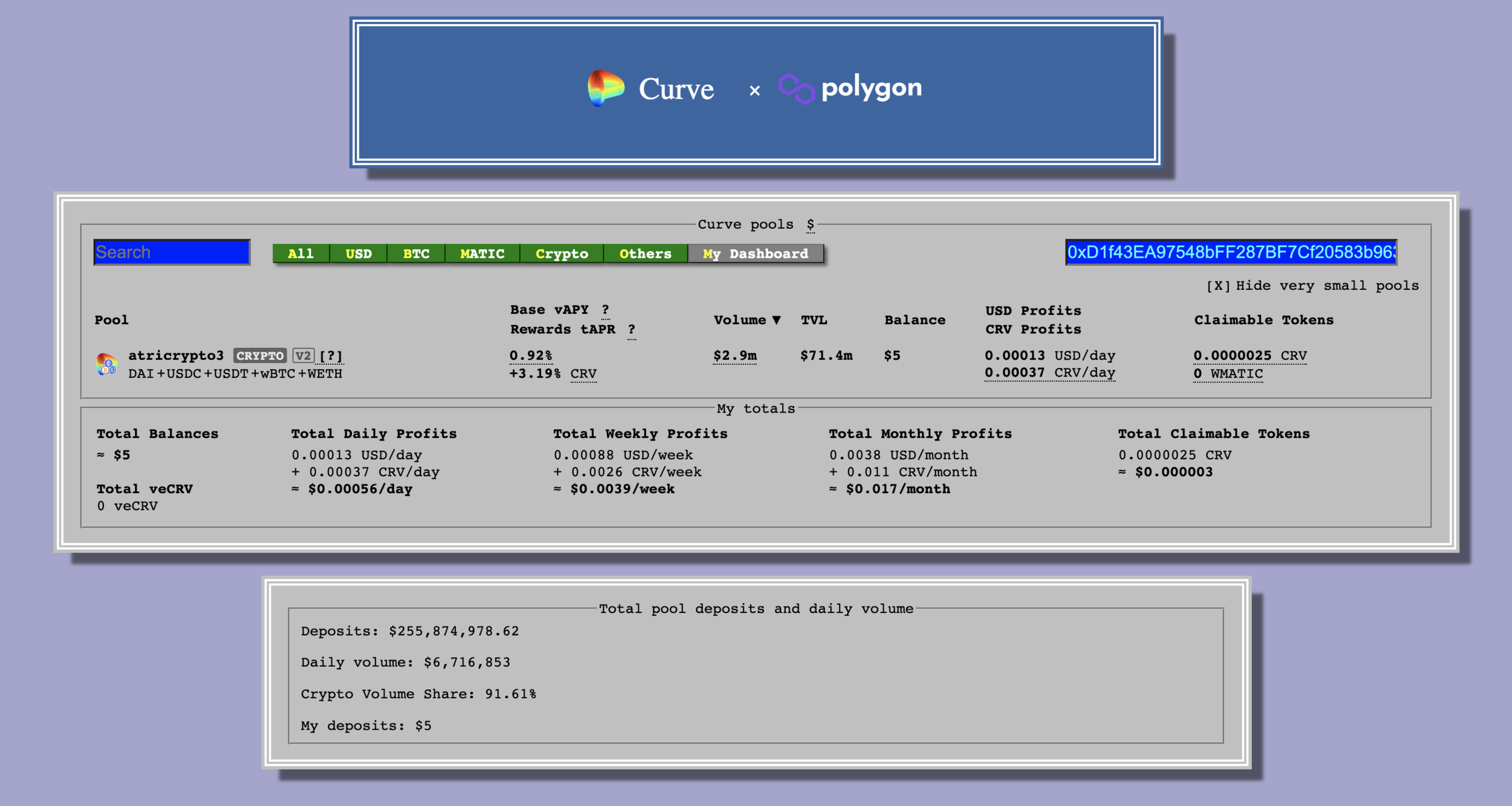
Task: Select the Others pools tab
Action: pos(645,254)
